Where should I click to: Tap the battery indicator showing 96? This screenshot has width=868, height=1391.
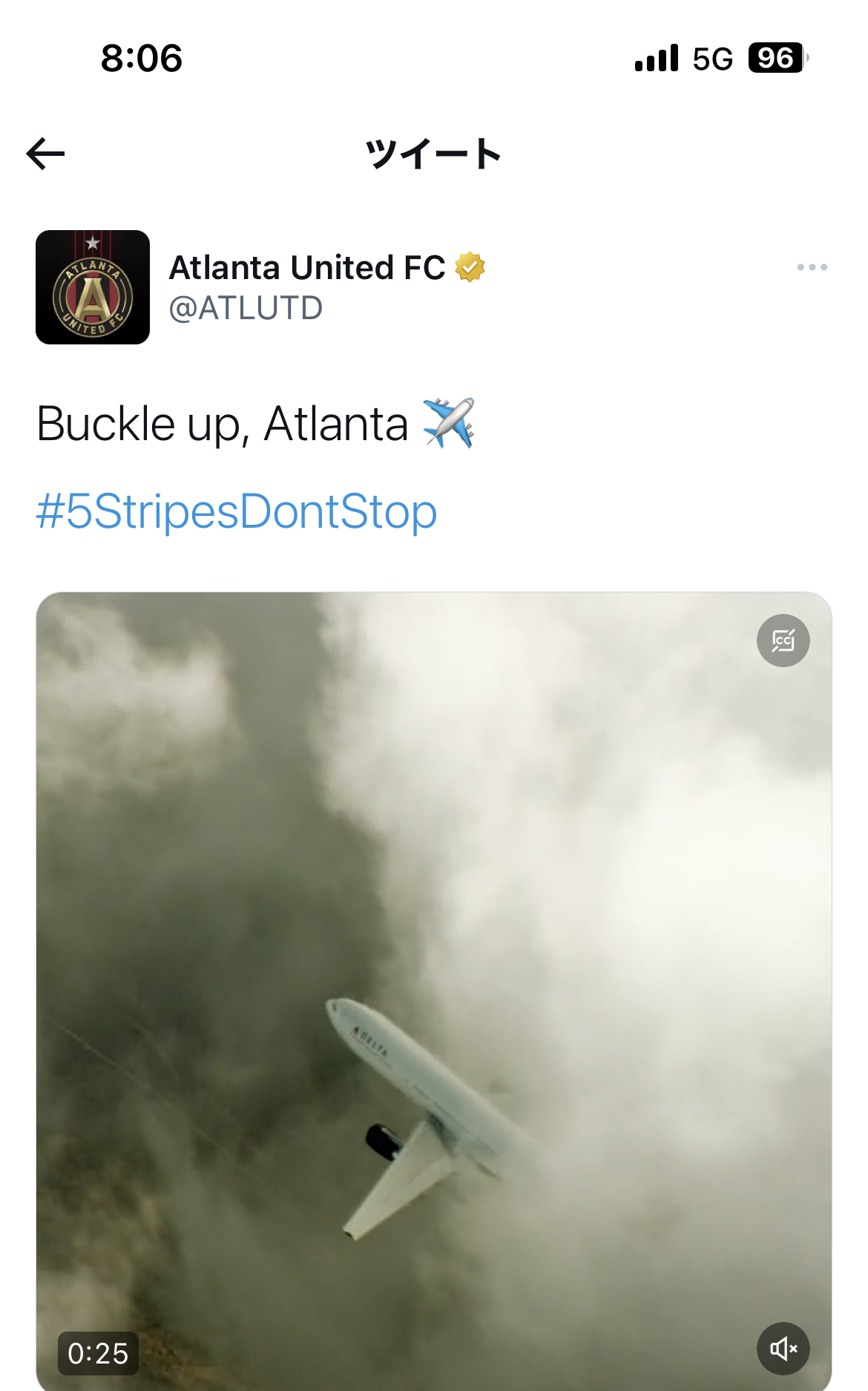coord(778,58)
